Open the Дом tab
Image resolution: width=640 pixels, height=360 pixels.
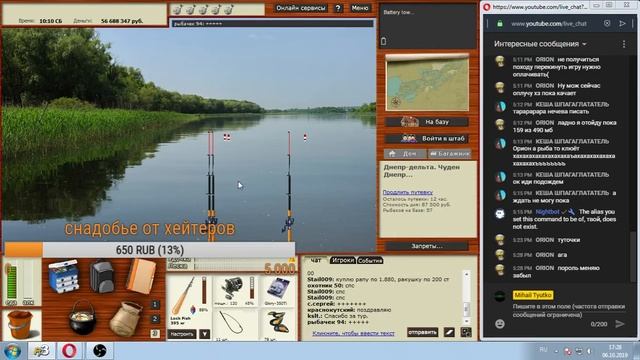(x=404, y=153)
